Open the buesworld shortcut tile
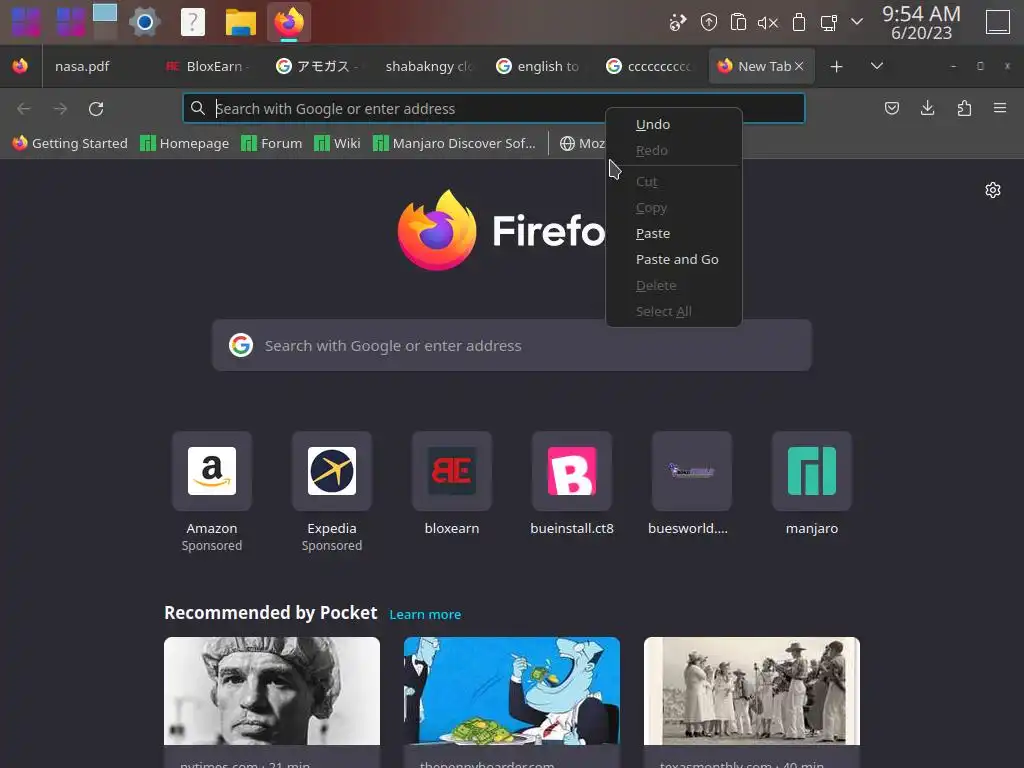 (692, 471)
